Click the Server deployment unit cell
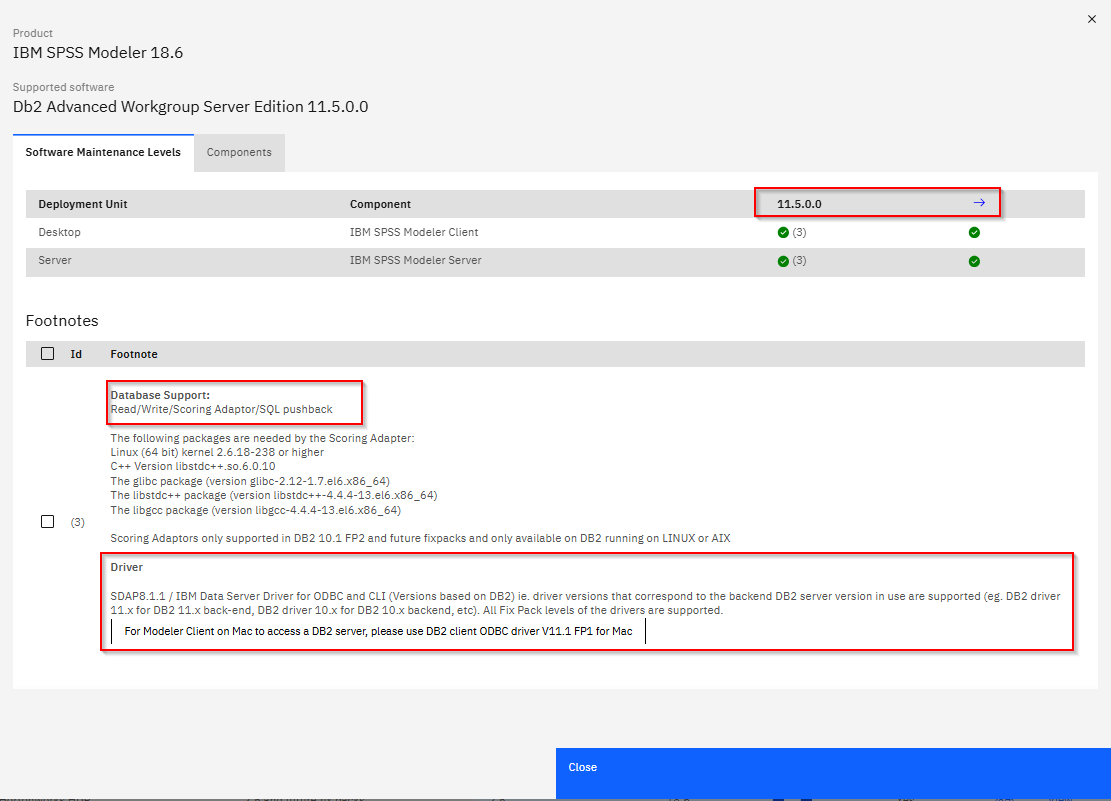 coord(55,260)
